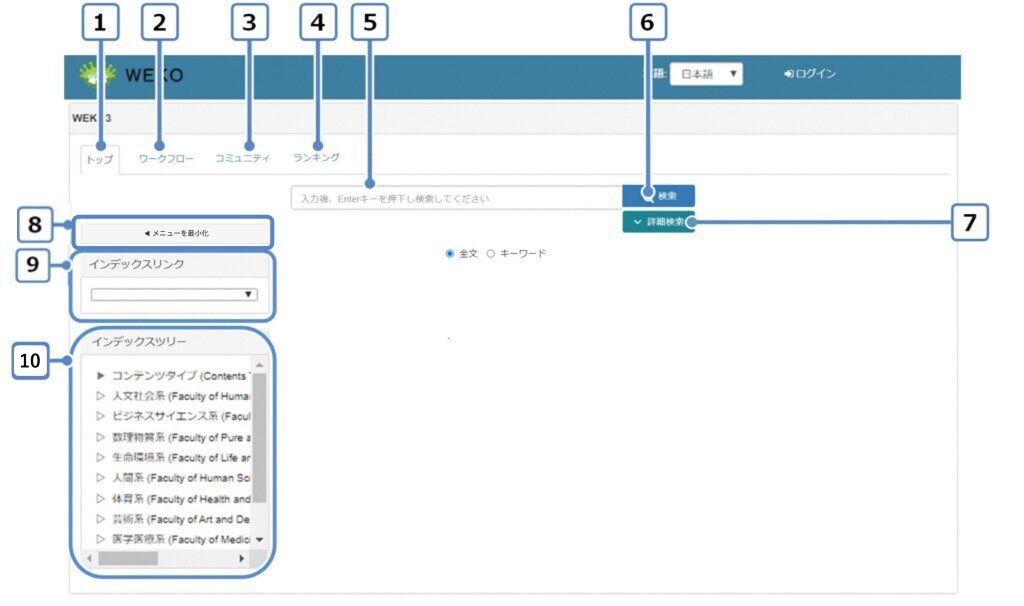Expand the 詳細検索 advanced search
Image resolution: width=1024 pixels, height=606 pixels.
[657, 222]
